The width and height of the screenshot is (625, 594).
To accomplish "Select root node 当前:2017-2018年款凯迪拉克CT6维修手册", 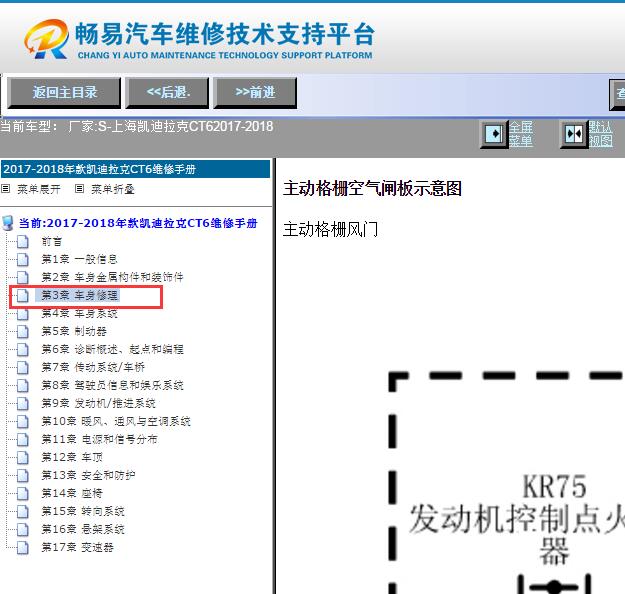I will click(x=138, y=223).
